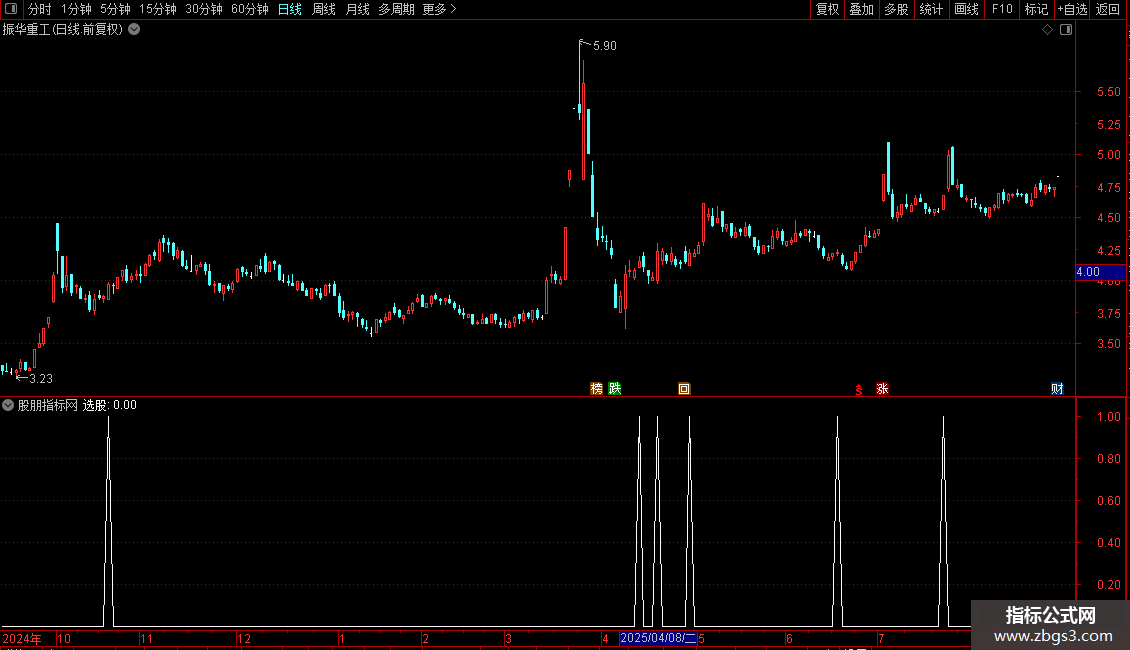Open F10 company information
This screenshot has width=1130, height=650.
(x=1002, y=9)
